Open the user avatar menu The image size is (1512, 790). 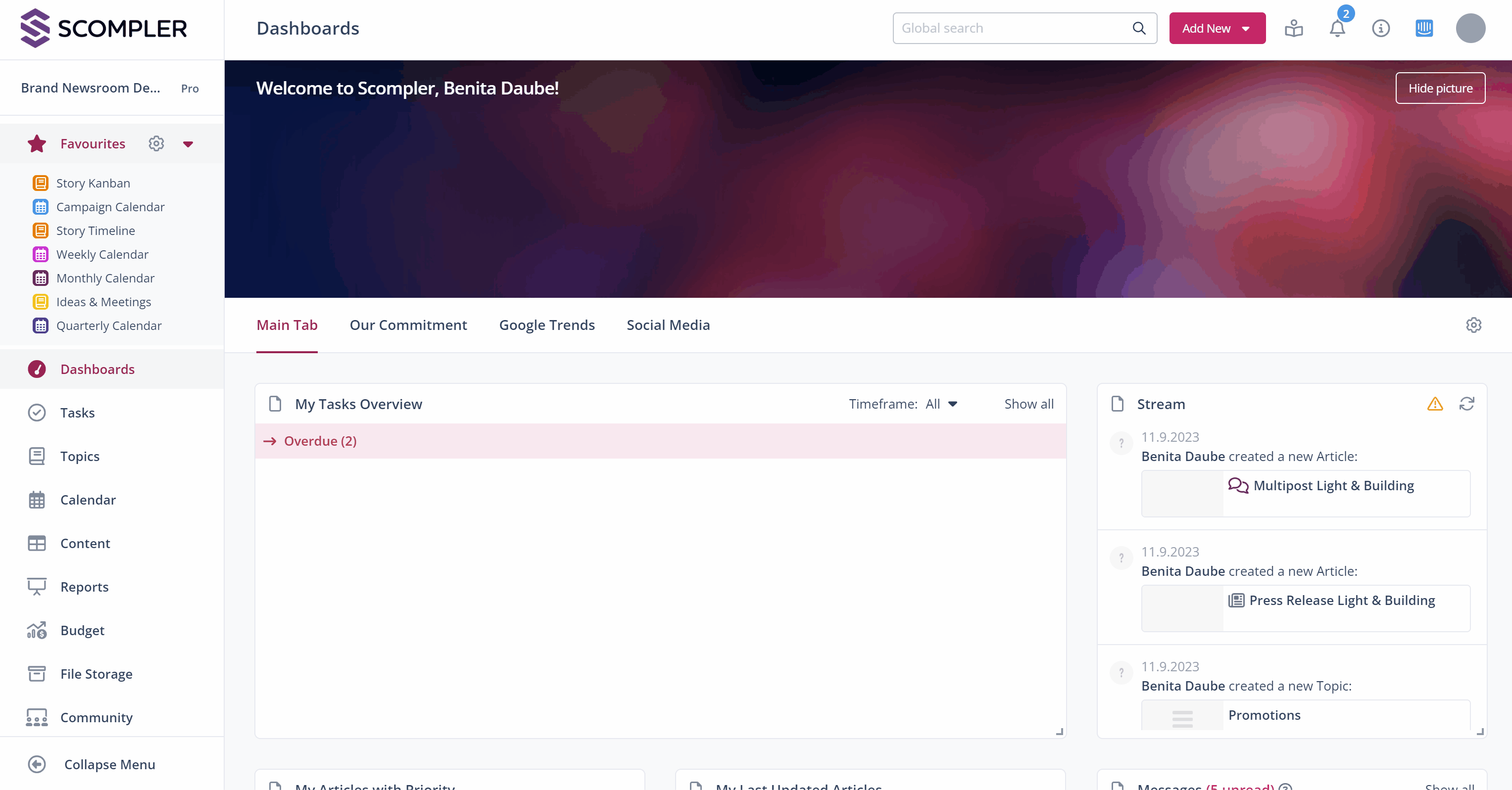[1470, 28]
